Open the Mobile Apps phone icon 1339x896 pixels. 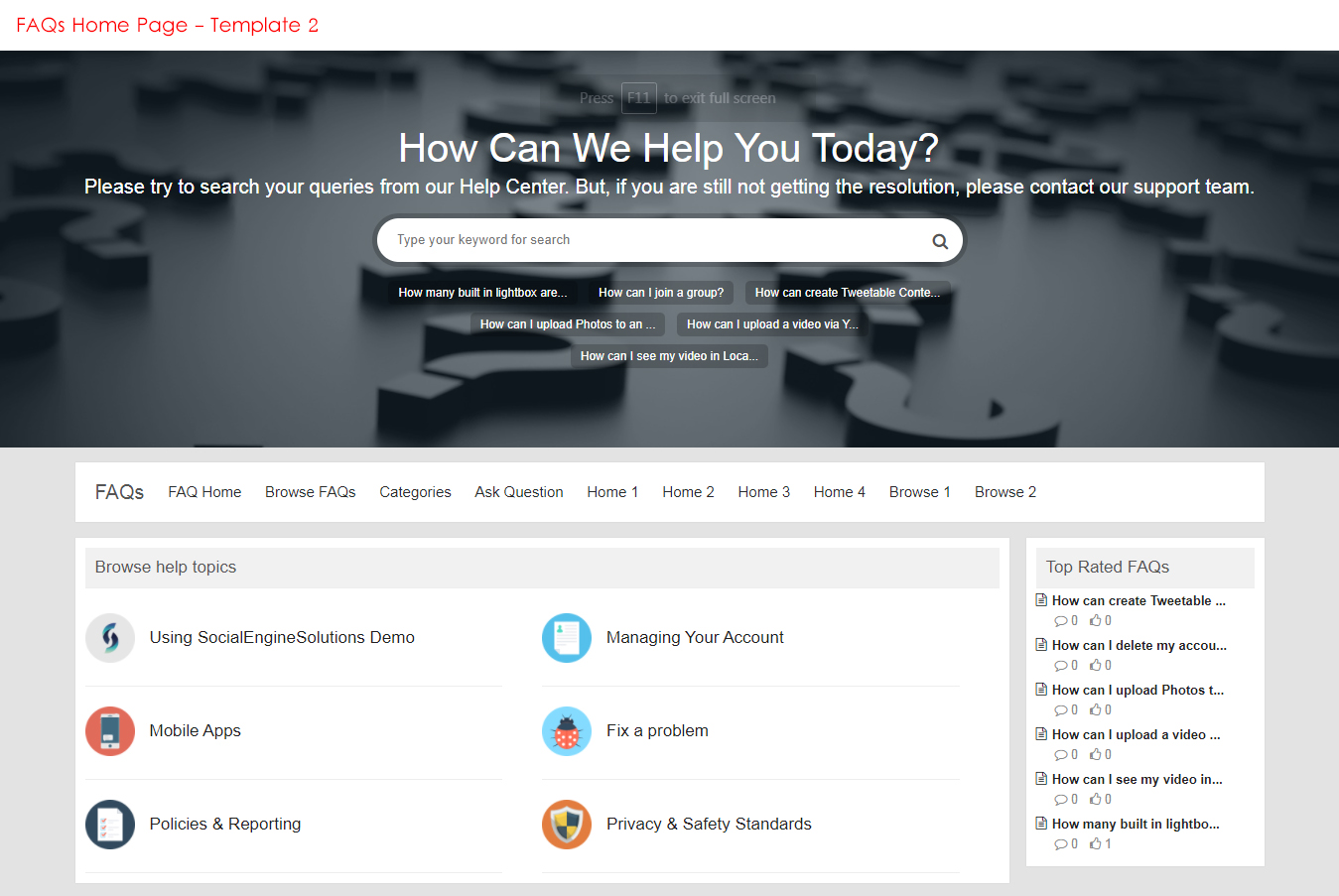pyautogui.click(x=110, y=731)
